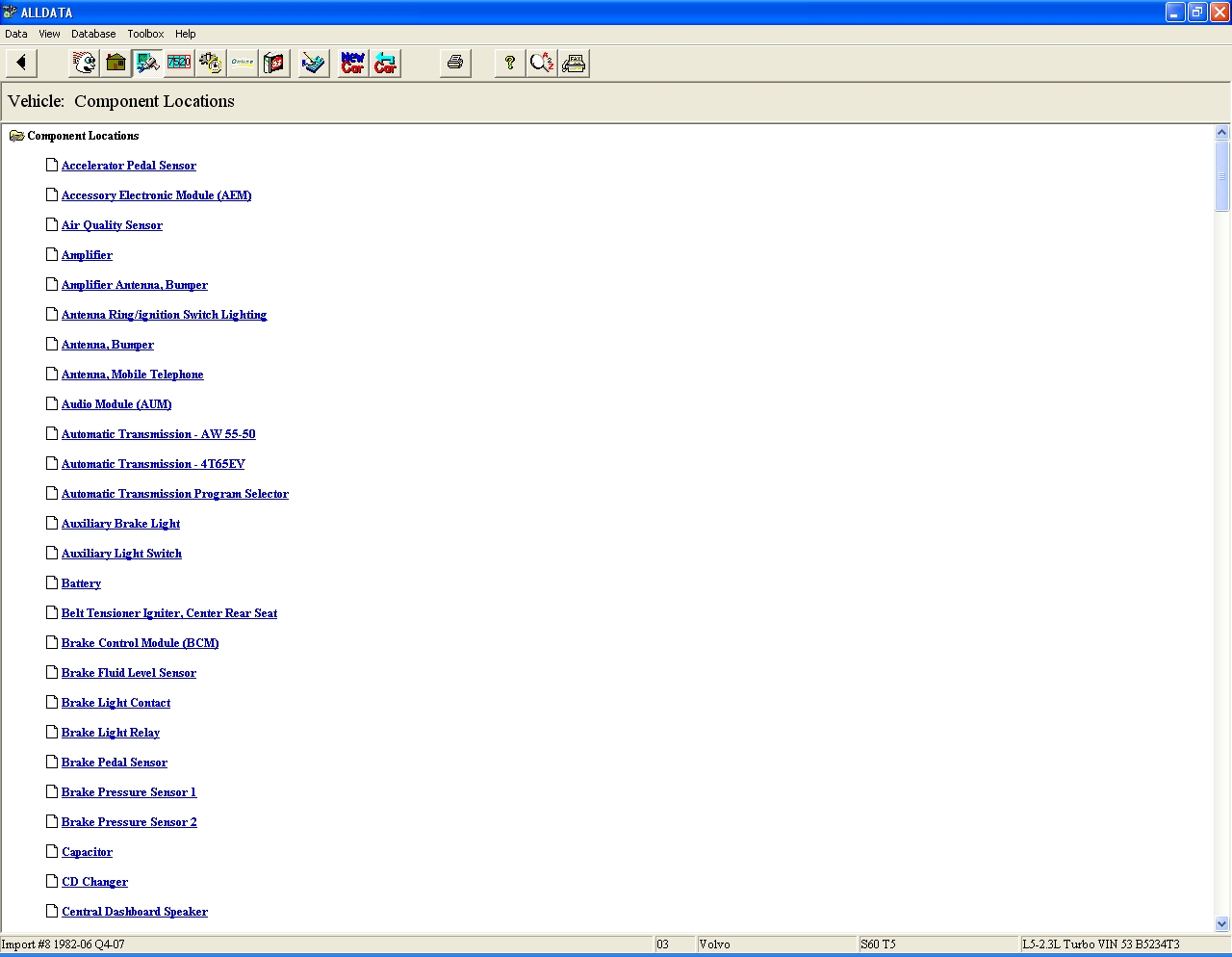This screenshot has height=957, width=1232.
Task: Open the Data menu
Action: pos(16,34)
